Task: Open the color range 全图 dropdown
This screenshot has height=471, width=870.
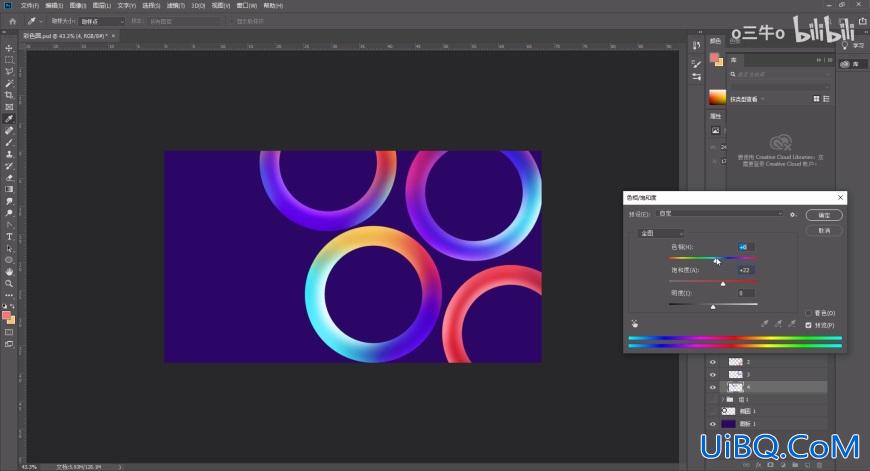Action: [661, 233]
